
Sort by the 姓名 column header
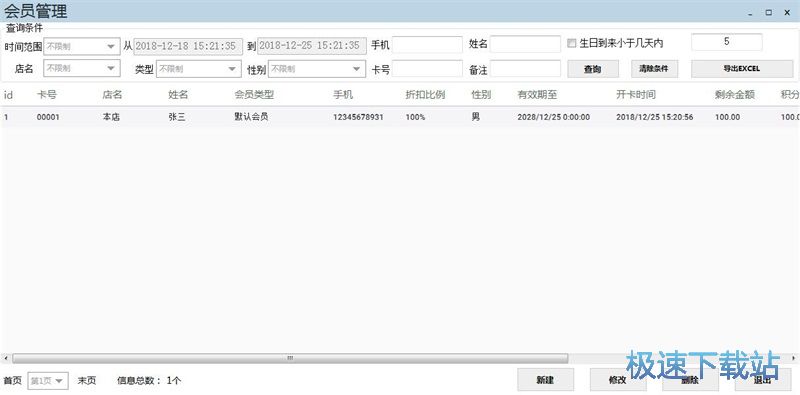178,95
